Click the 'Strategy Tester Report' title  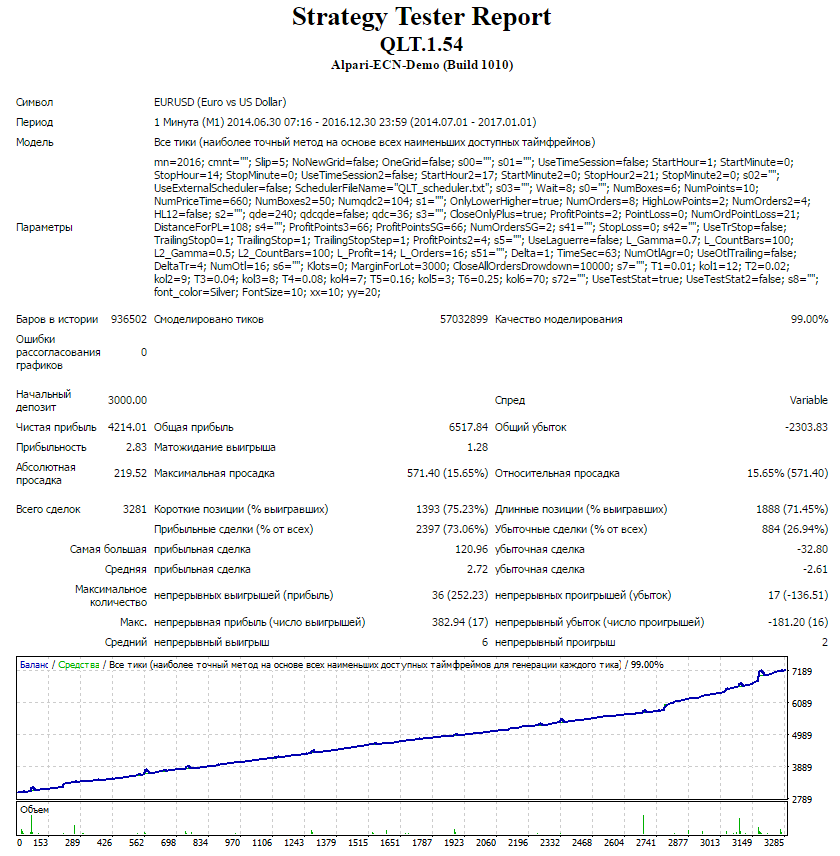pyautogui.click(x=421, y=17)
